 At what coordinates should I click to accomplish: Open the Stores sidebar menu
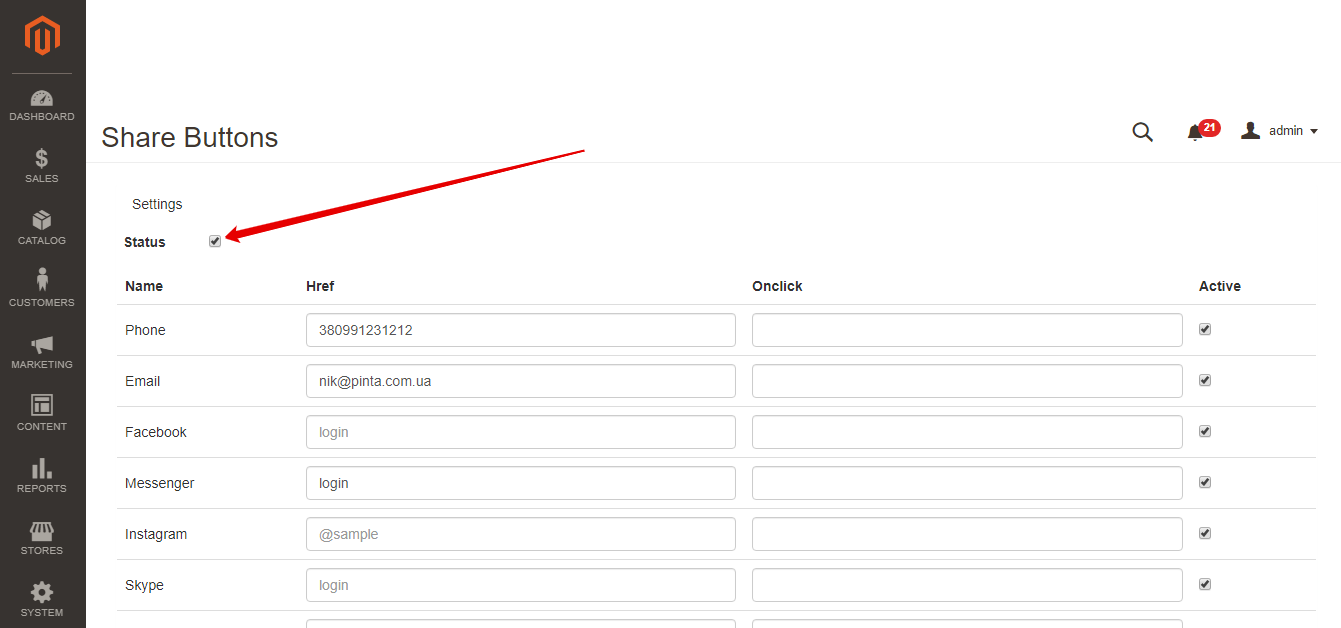[42, 538]
